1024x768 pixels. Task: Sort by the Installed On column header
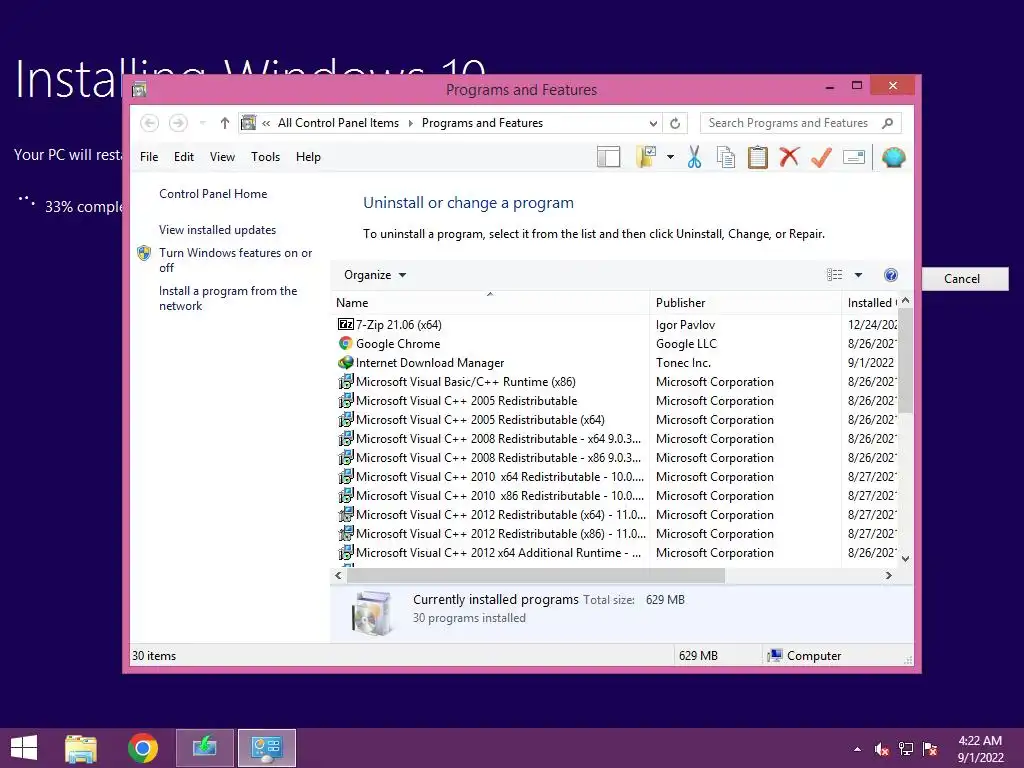871,302
